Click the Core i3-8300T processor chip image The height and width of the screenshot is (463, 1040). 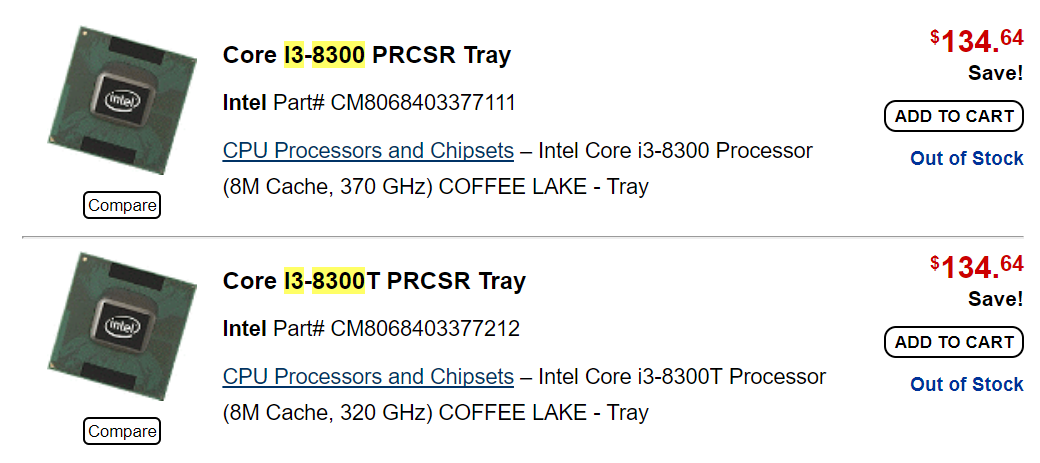[121, 326]
